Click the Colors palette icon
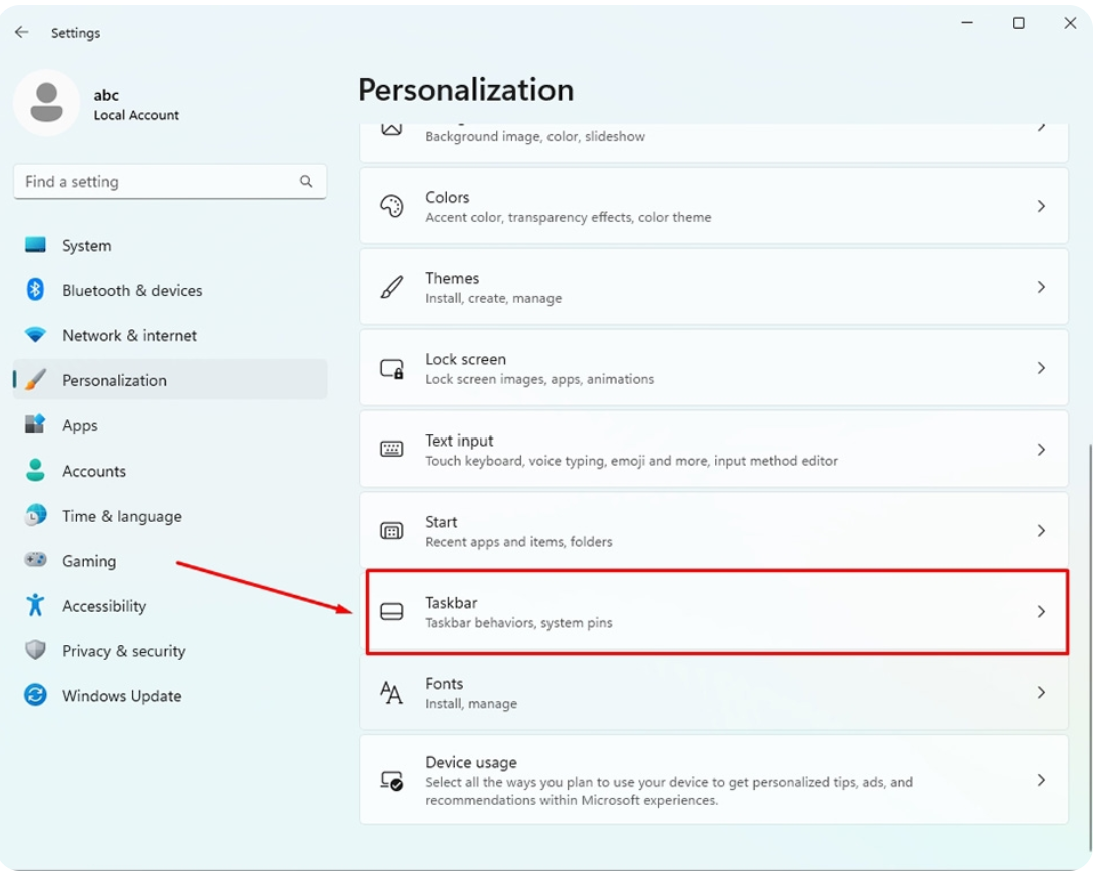This screenshot has width=1094, height=872. pyautogui.click(x=392, y=206)
